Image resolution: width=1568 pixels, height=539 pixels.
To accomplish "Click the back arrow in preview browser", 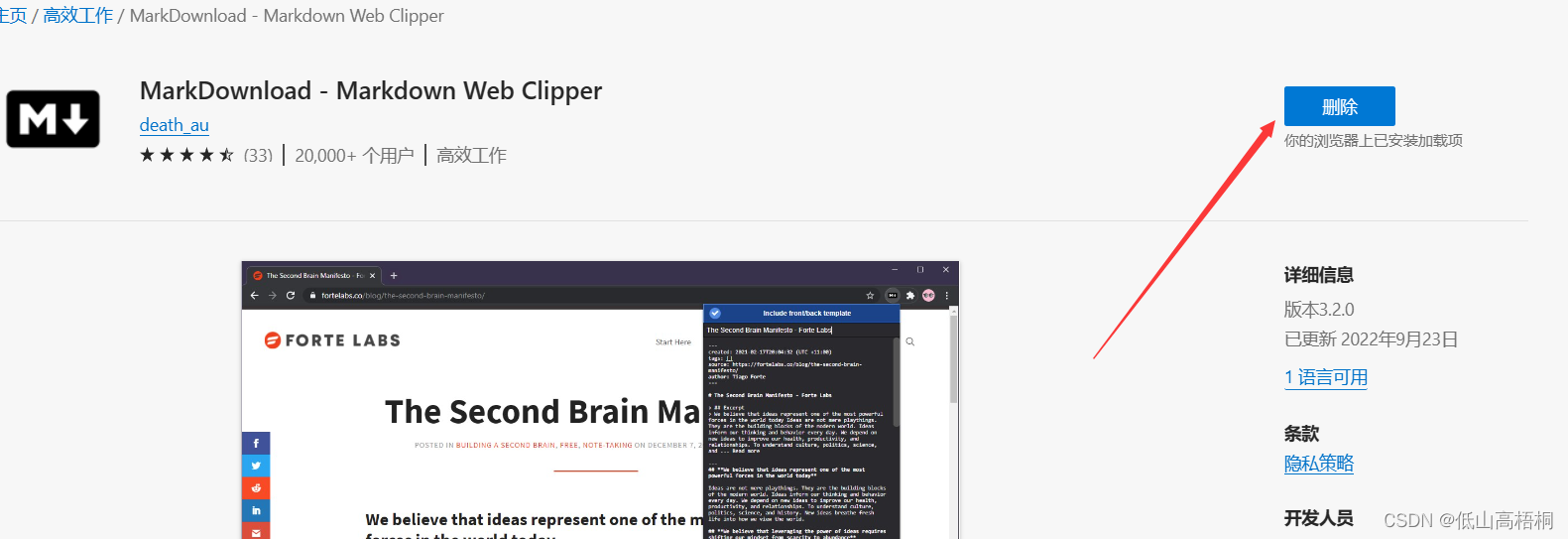I will [x=255, y=295].
